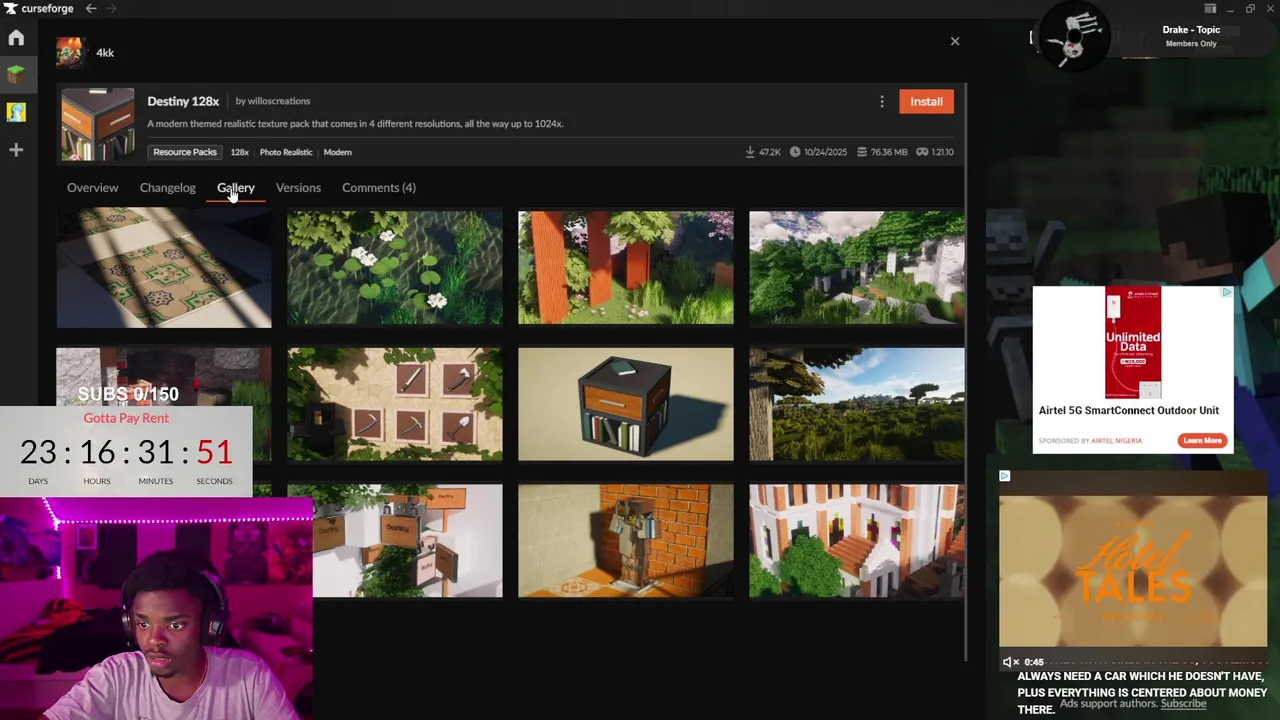Select the Modern category tag
Viewport: 1280px width, 720px height.
pyautogui.click(x=338, y=152)
